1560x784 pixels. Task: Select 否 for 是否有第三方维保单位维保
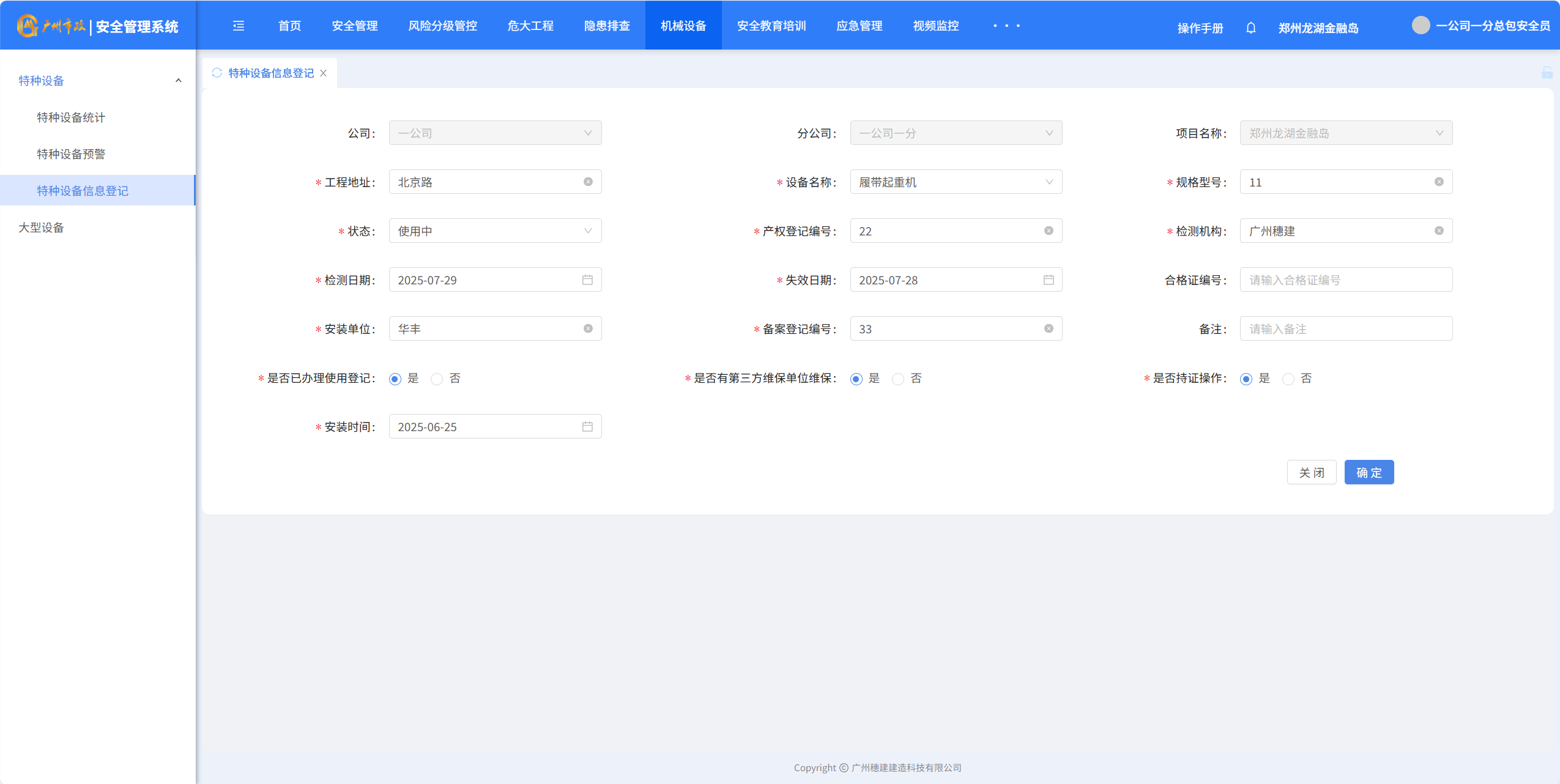coord(897,379)
